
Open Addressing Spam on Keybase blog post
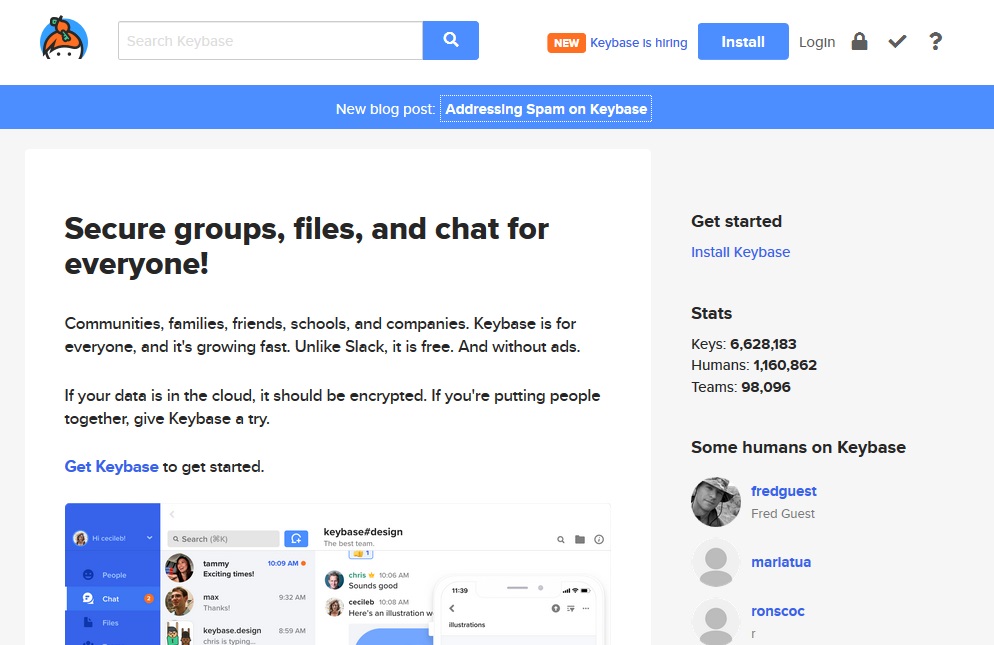coord(546,108)
